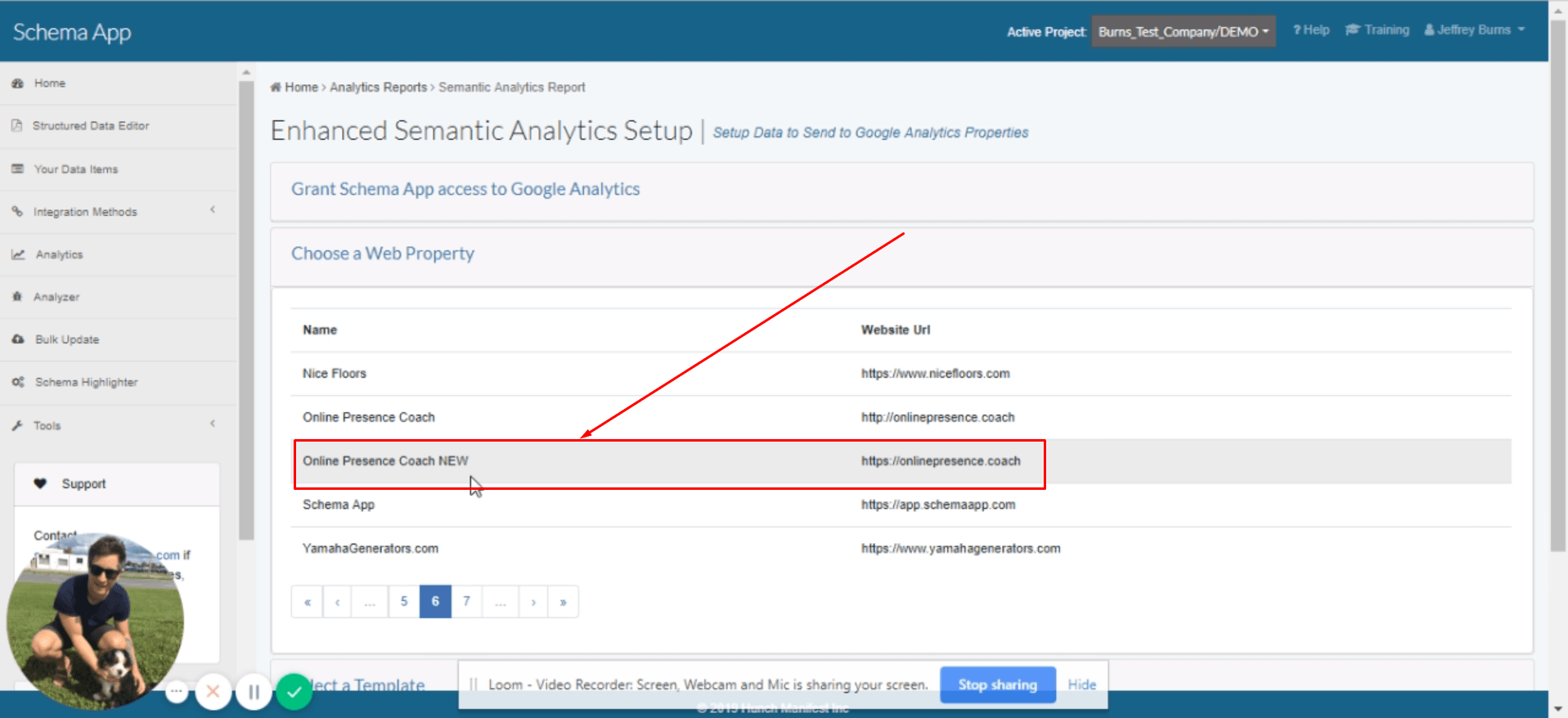The width and height of the screenshot is (1568, 718).
Task: Cancel the Loom recording with red X
Action: pyautogui.click(x=213, y=692)
